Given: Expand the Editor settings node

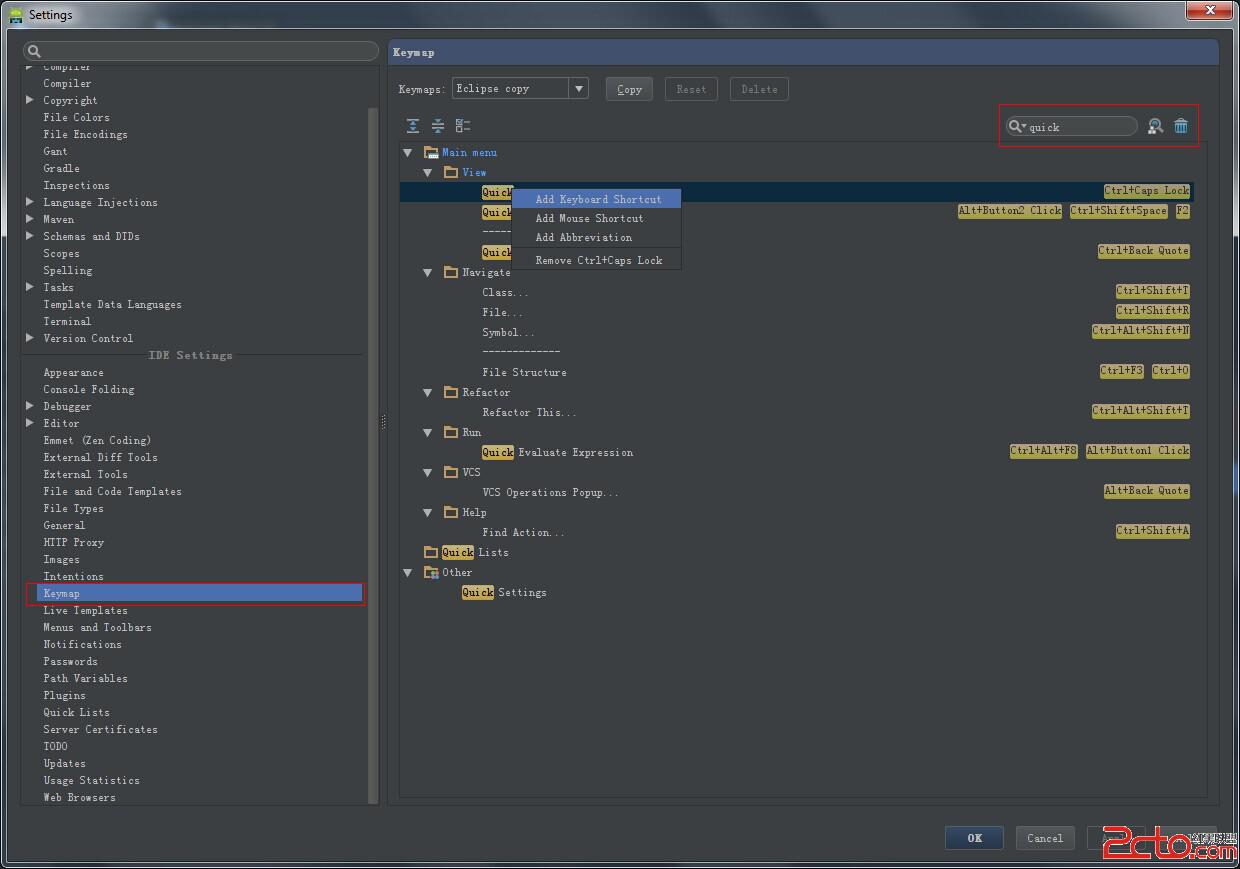Looking at the screenshot, I should [30, 423].
